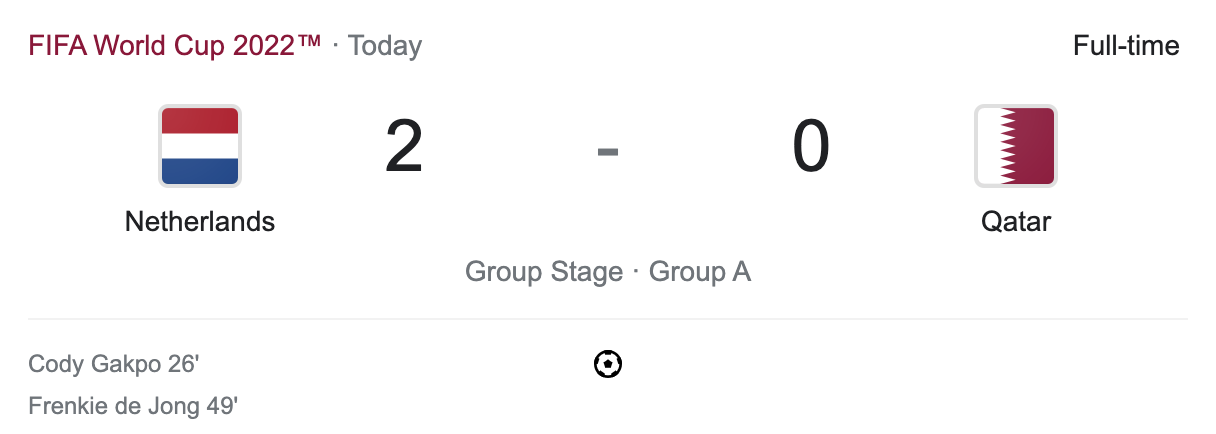This screenshot has height=434, width=1216.
Task: Click the 26' goal minute
Action: tap(184, 364)
